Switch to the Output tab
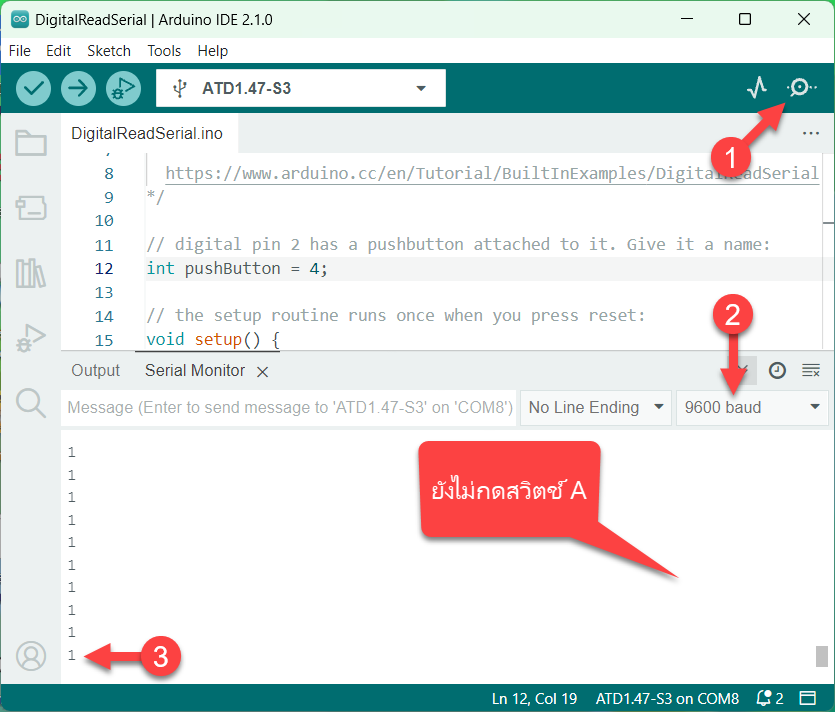 tap(96, 370)
